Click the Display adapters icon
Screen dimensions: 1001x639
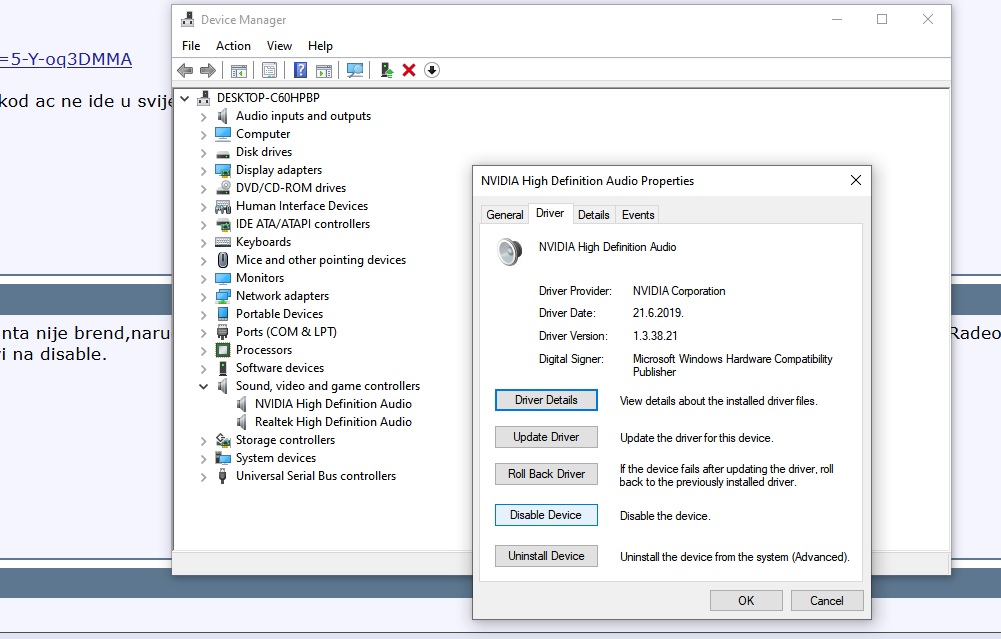point(223,170)
